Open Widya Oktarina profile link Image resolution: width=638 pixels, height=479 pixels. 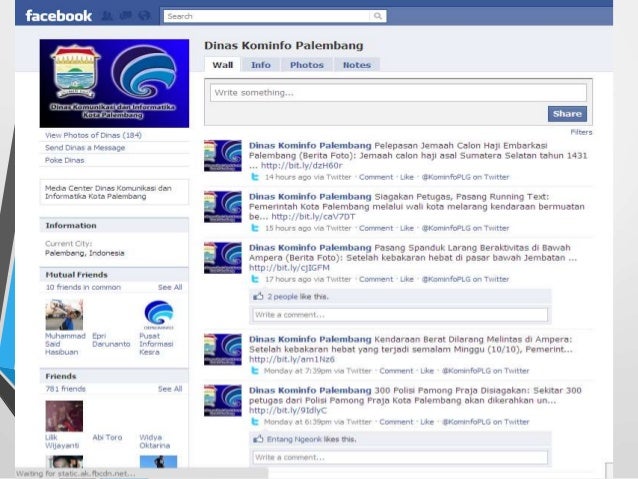click(x=155, y=442)
